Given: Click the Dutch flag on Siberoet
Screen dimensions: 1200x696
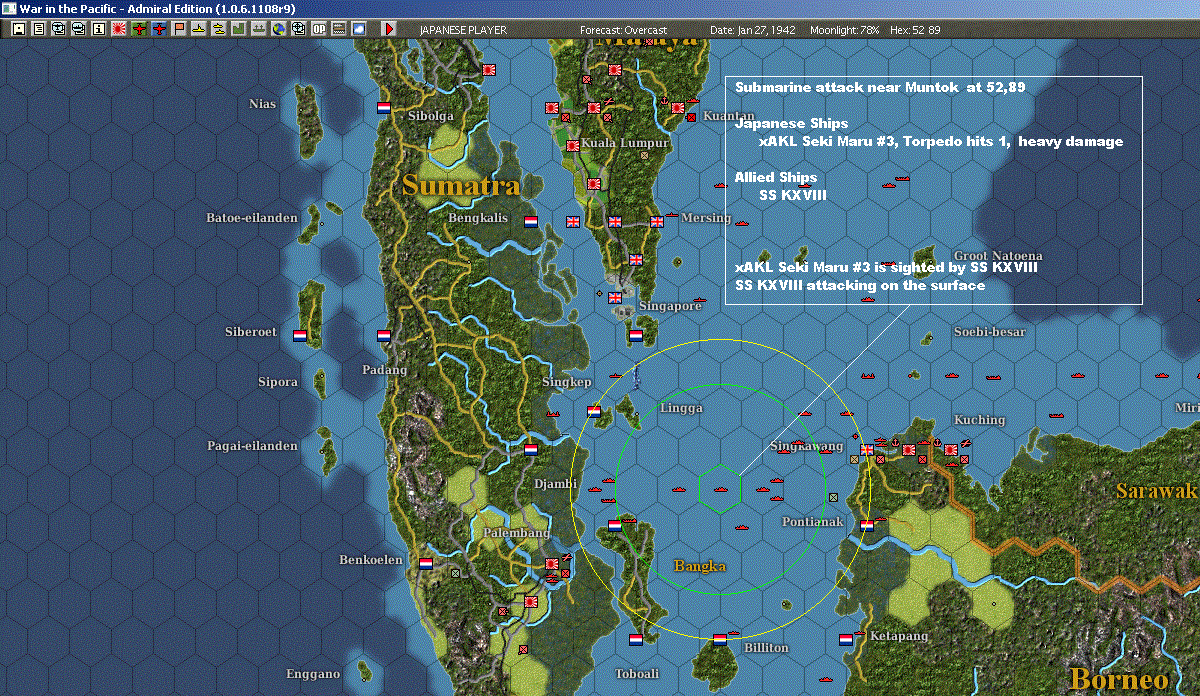Looking at the screenshot, I should 300,336.
